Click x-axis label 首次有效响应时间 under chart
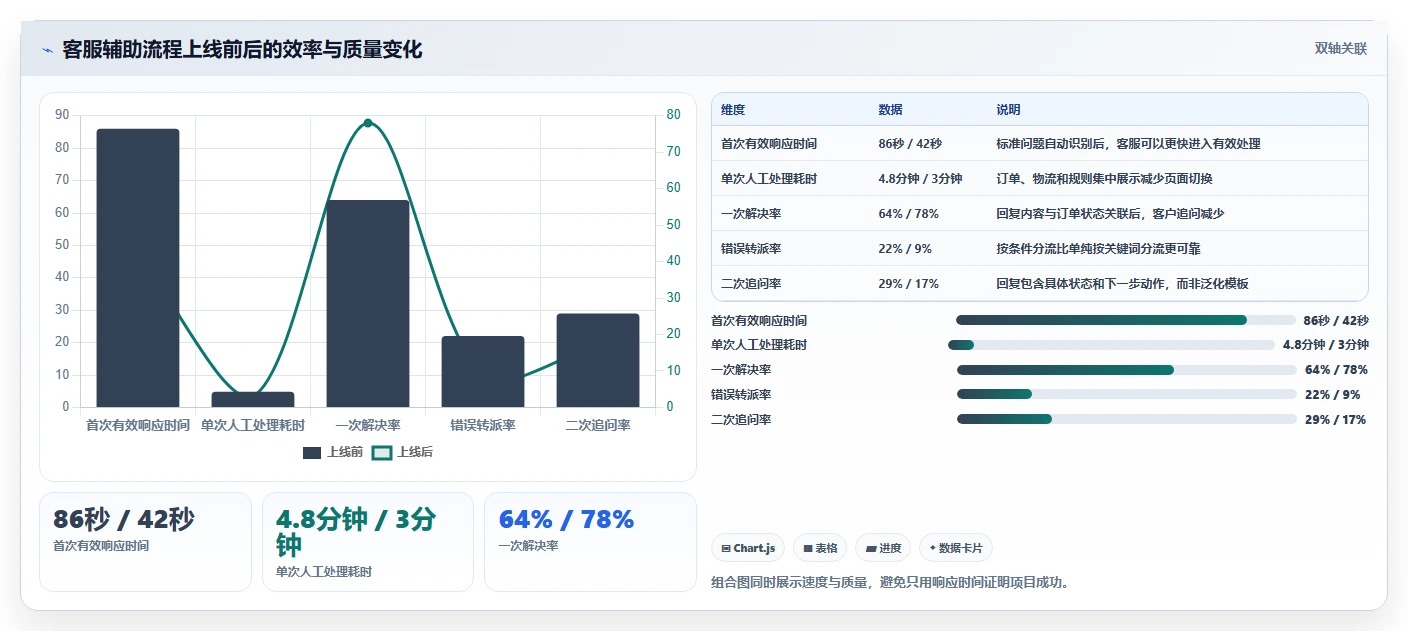 pyautogui.click(x=138, y=426)
